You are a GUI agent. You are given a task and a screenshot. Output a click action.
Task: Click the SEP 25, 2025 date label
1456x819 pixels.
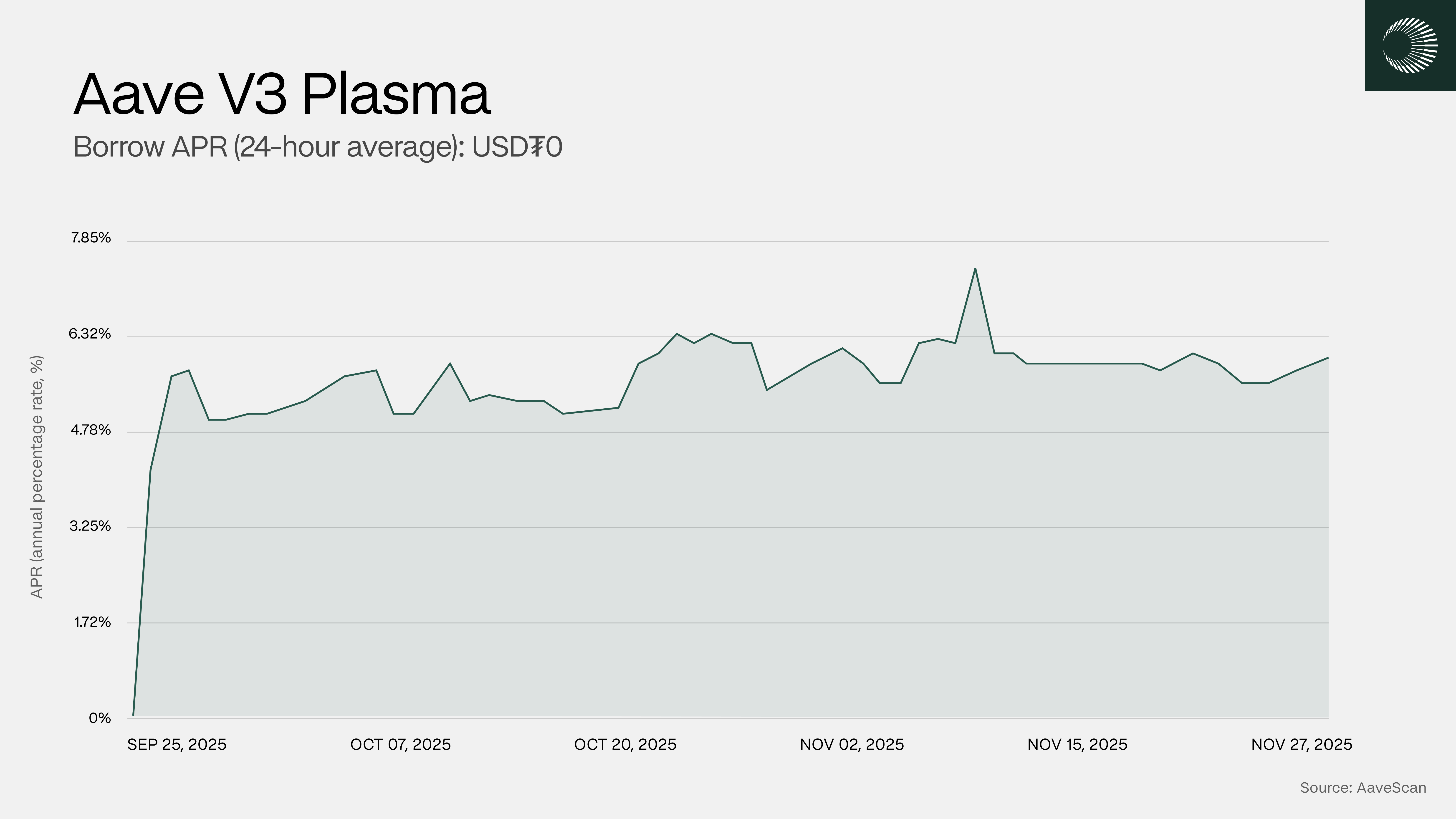click(176, 744)
